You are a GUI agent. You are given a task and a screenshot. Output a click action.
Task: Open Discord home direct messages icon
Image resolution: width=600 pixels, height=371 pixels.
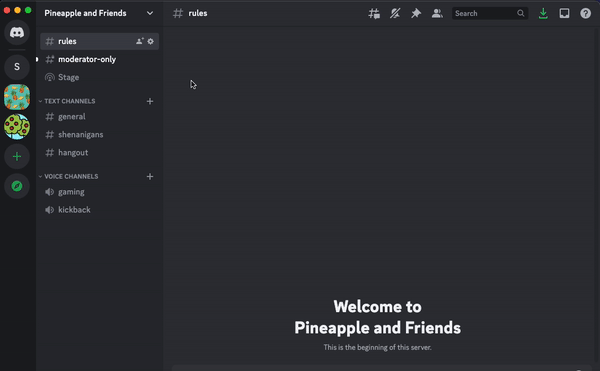pos(17,33)
